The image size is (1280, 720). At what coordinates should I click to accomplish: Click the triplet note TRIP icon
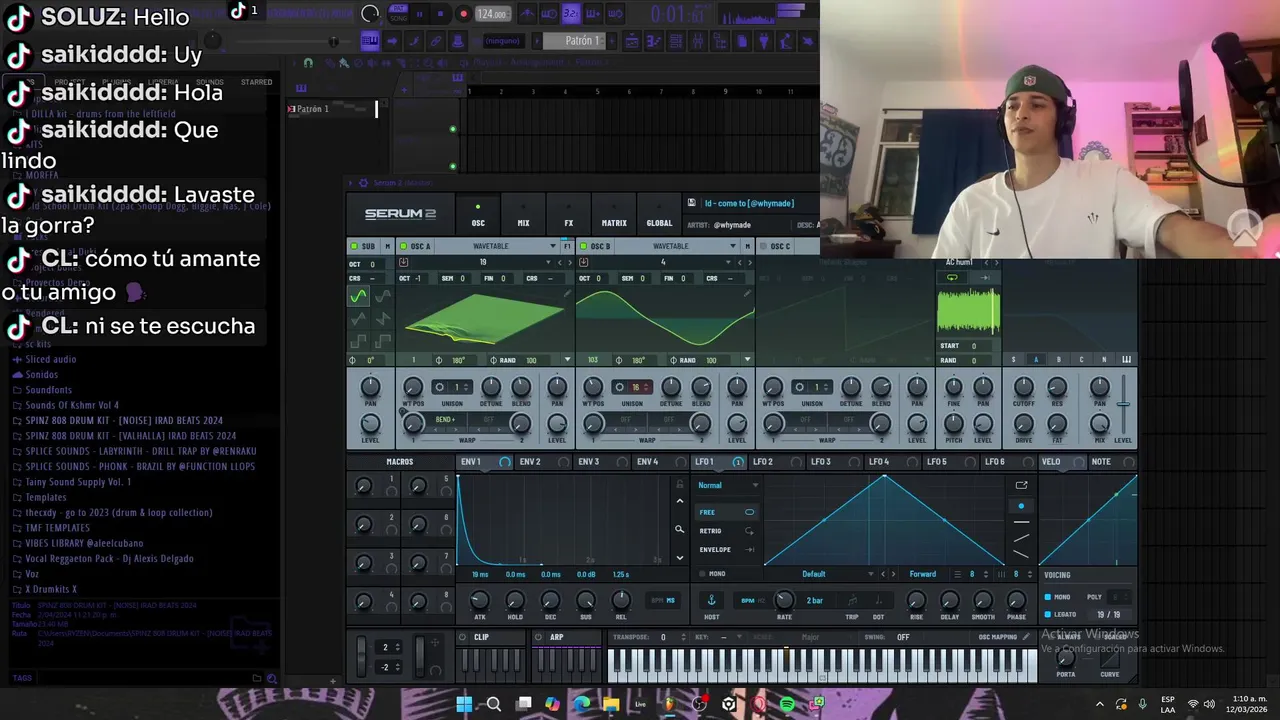[852, 600]
